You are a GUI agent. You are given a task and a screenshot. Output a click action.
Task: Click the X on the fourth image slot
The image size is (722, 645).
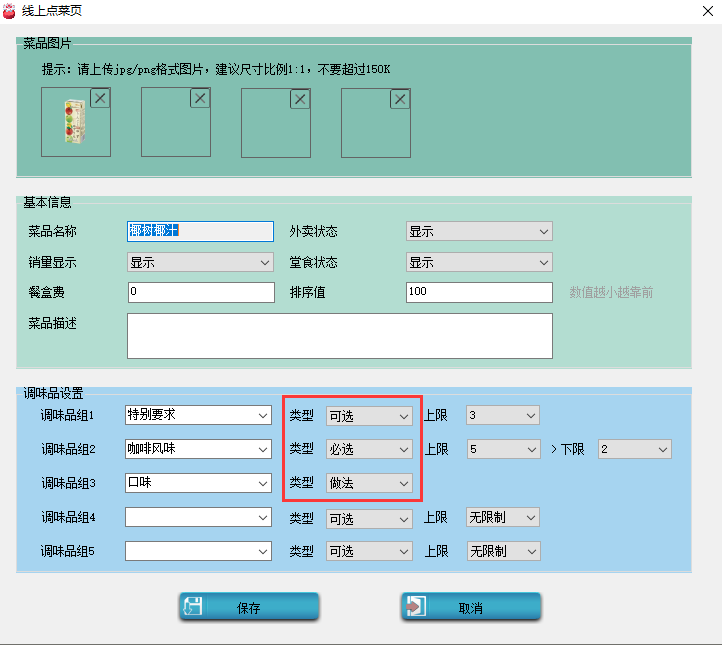[x=400, y=99]
